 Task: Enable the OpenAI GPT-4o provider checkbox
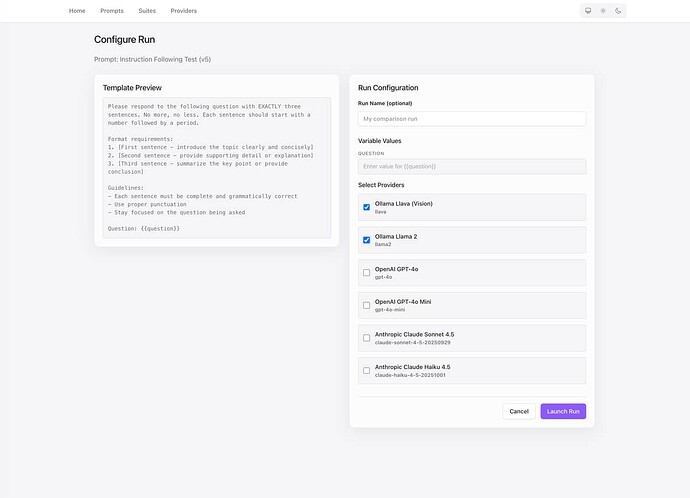pos(366,272)
